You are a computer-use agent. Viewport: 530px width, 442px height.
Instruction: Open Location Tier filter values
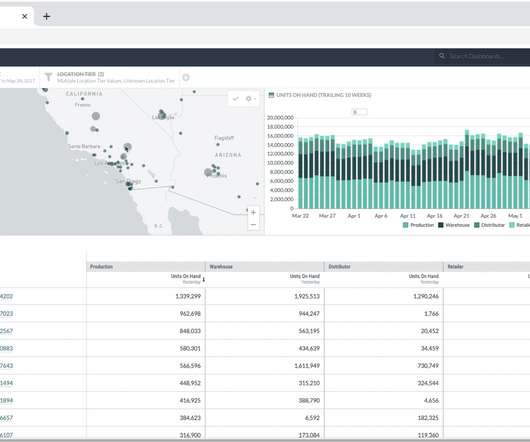pos(115,77)
